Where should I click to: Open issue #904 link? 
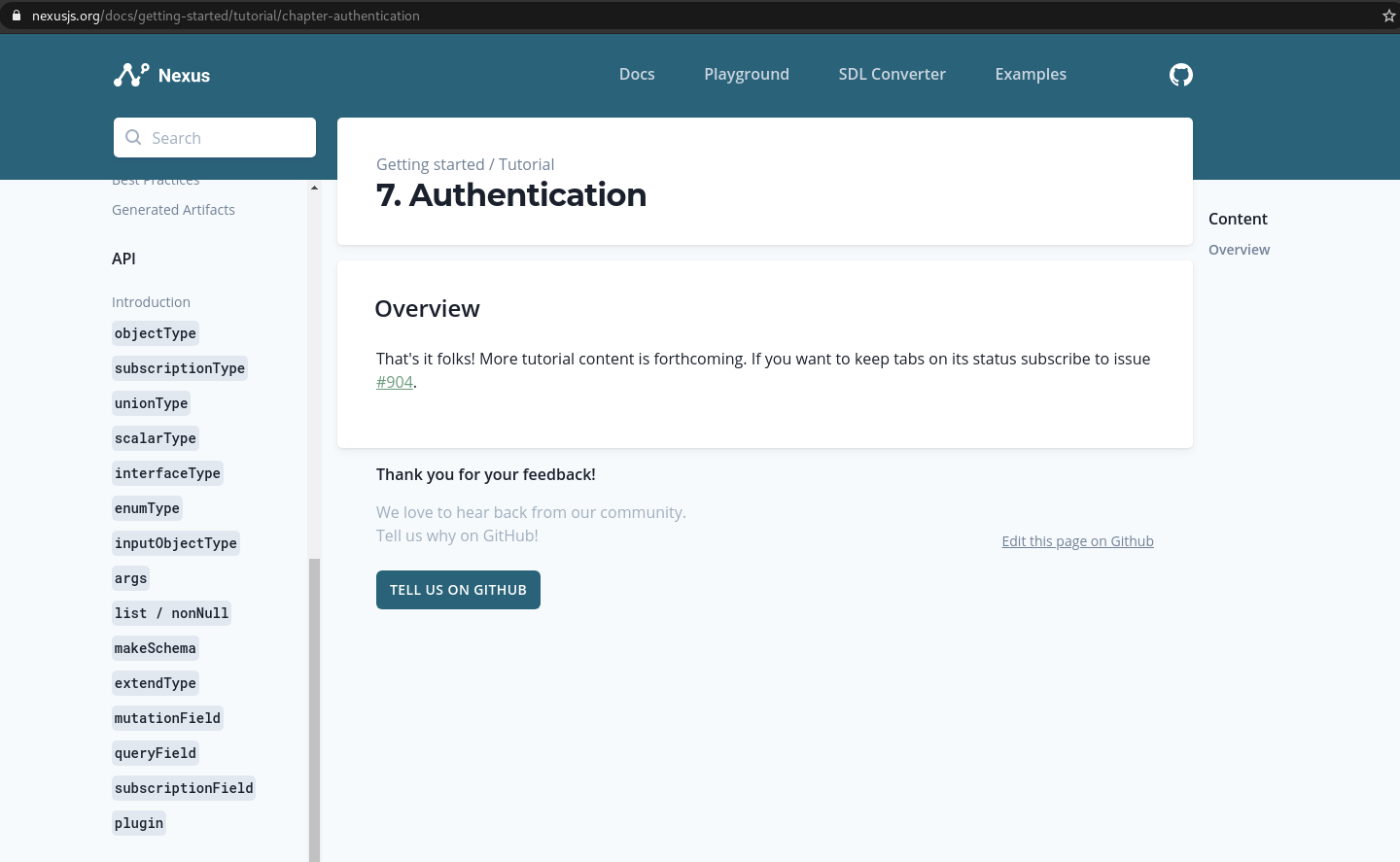tap(395, 382)
